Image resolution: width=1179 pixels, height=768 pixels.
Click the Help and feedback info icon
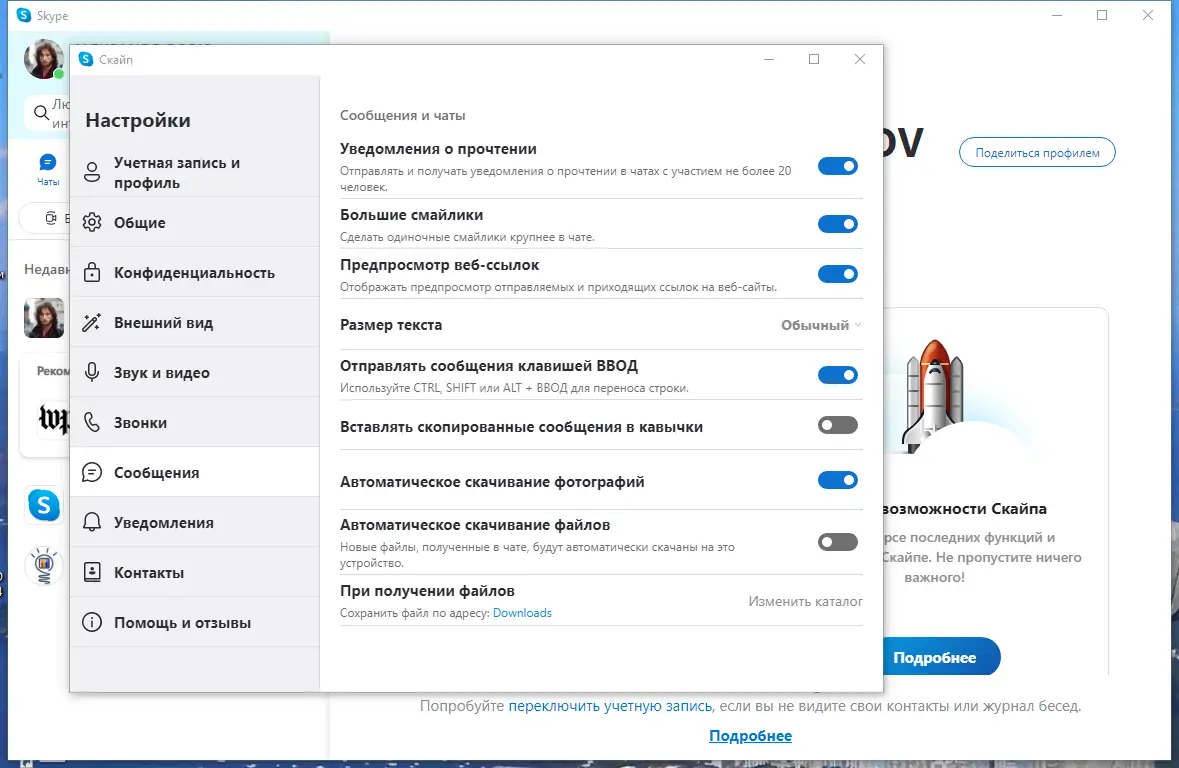coord(92,622)
